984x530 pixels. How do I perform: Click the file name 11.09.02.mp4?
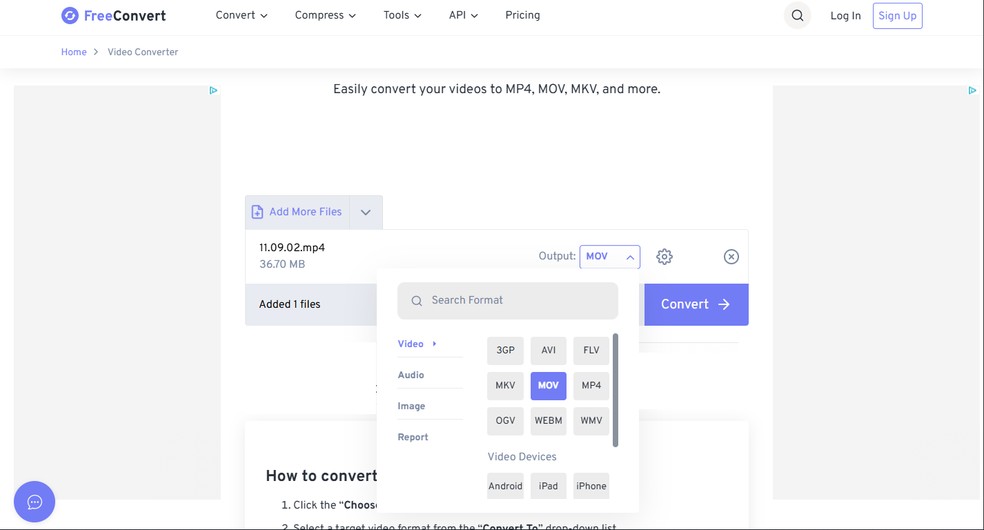(x=292, y=248)
